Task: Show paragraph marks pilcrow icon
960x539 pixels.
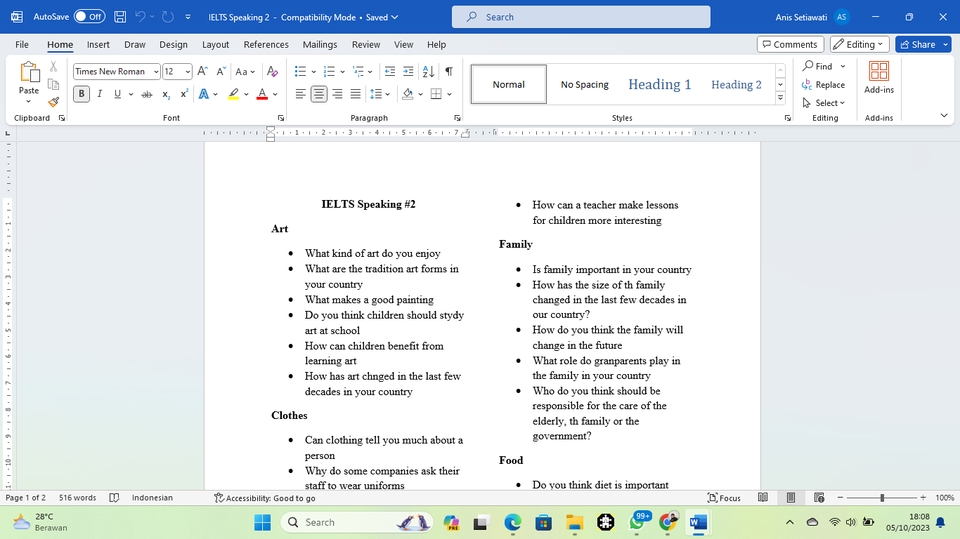Action: (x=449, y=72)
